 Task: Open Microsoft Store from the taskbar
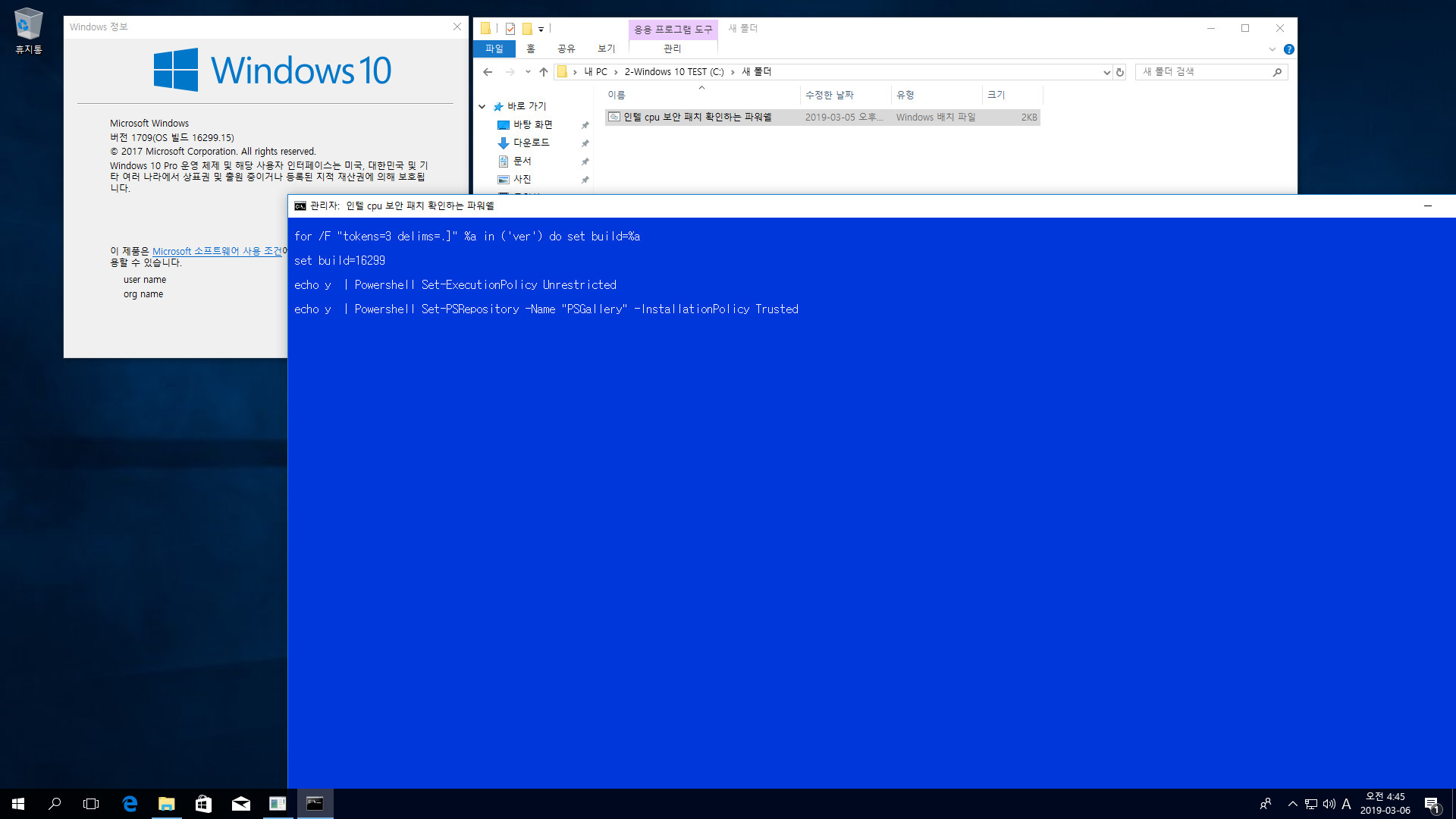pos(203,804)
